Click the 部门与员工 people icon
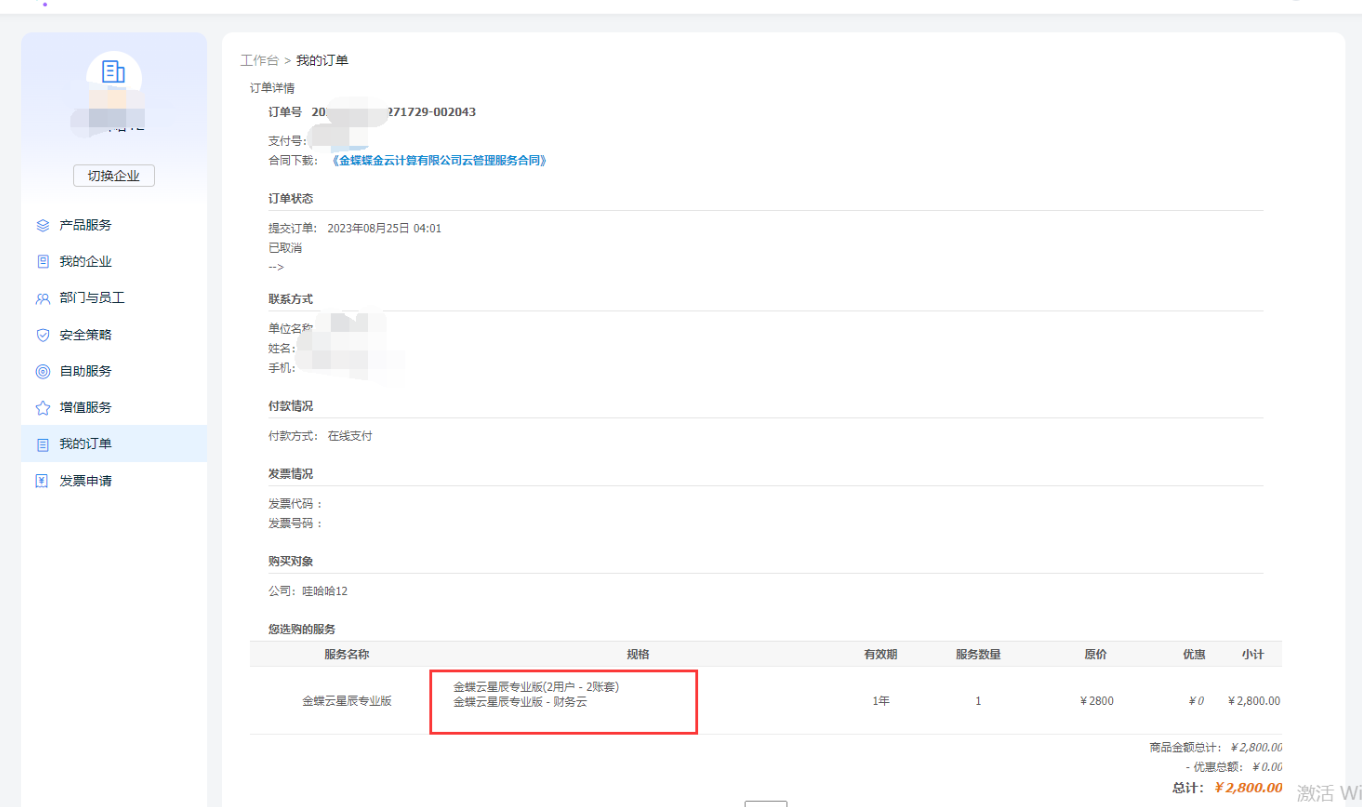The image size is (1362, 807). 43,299
